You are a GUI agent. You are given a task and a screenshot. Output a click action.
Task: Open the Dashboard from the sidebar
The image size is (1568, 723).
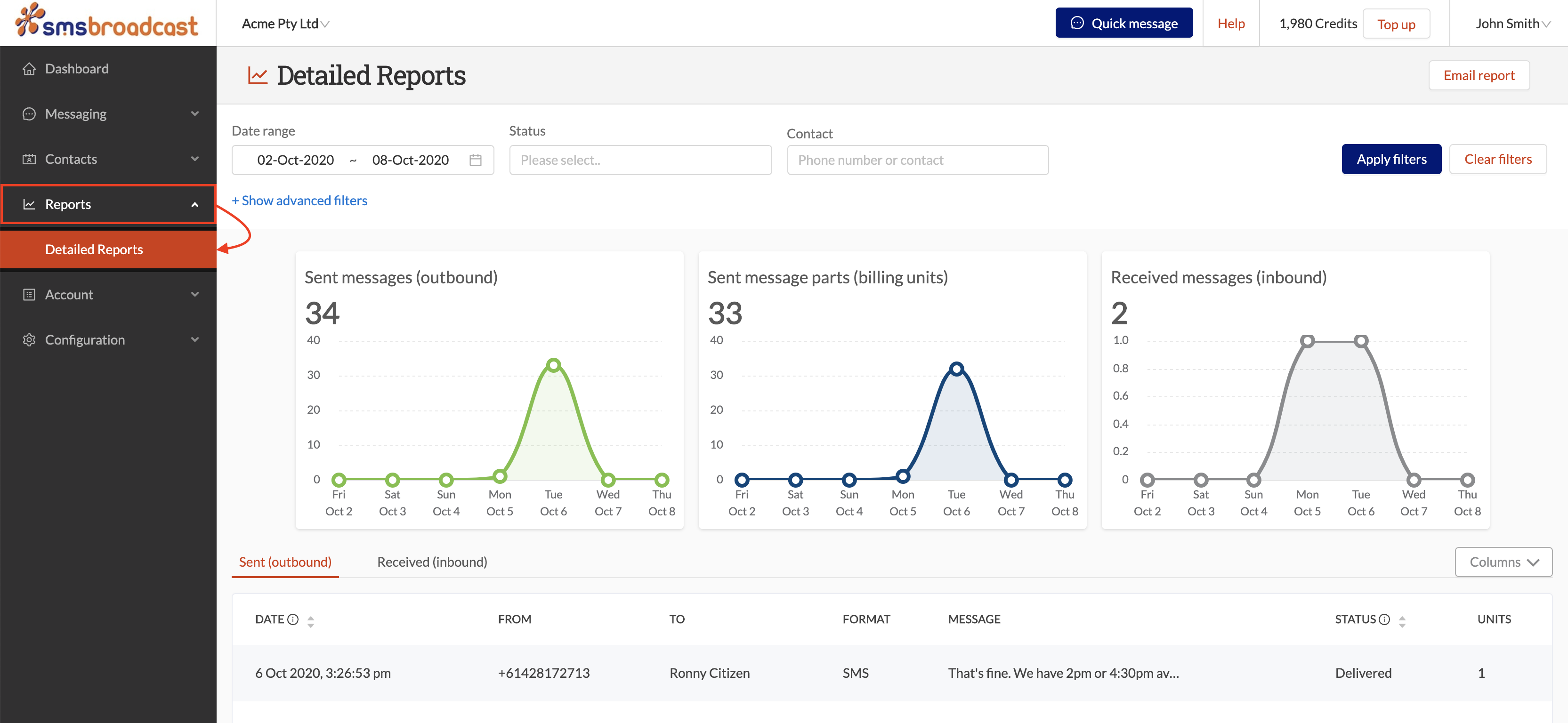30,68
